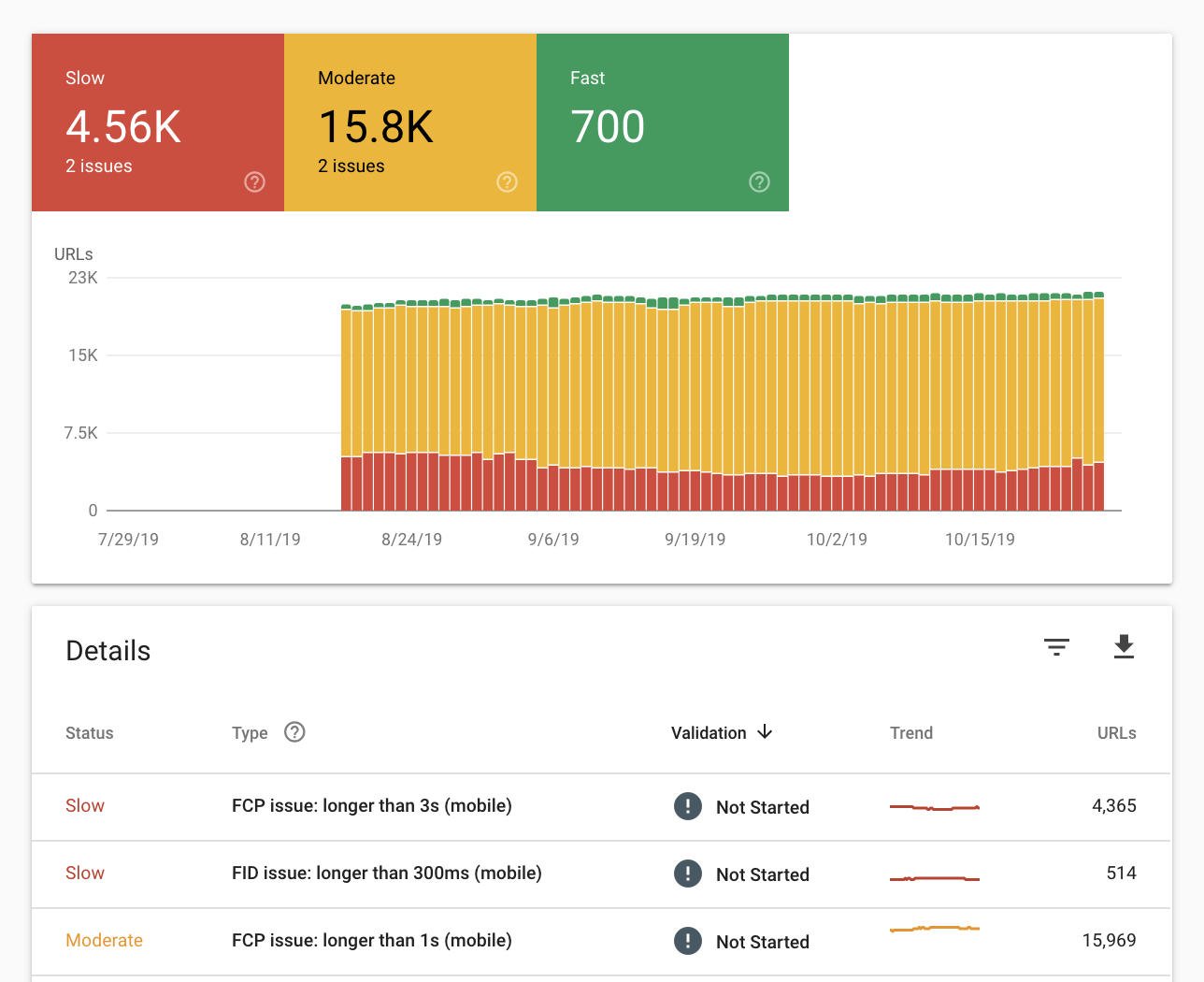1204x982 pixels.
Task: Open the FCP longer than 1s row
Action: point(371,941)
